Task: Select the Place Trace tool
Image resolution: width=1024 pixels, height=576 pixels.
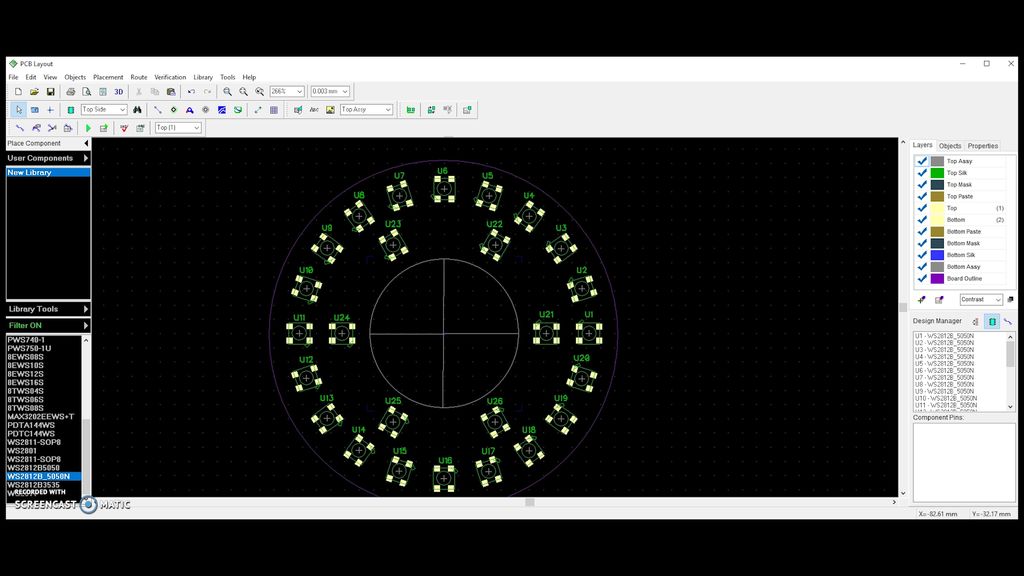Action: [156, 110]
